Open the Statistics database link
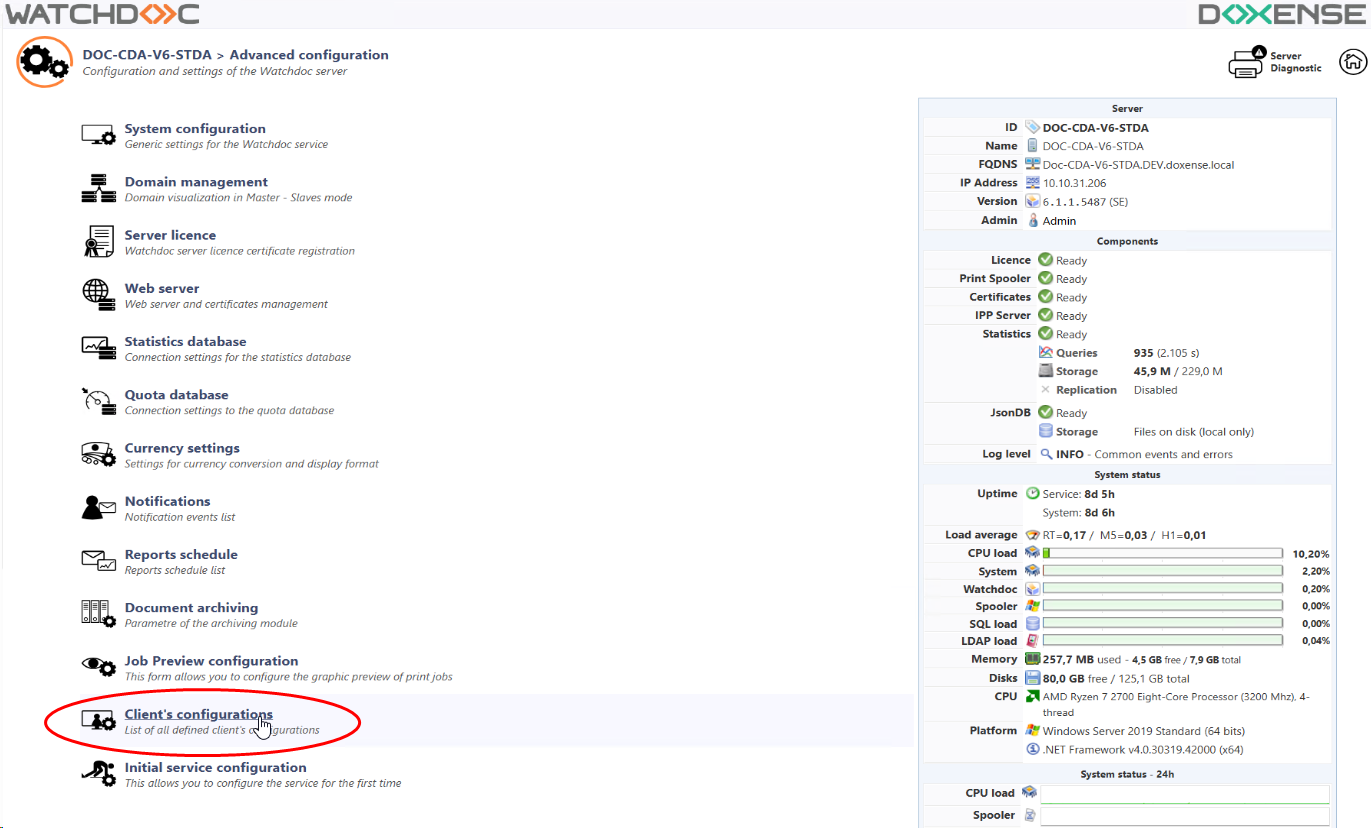 coord(185,342)
